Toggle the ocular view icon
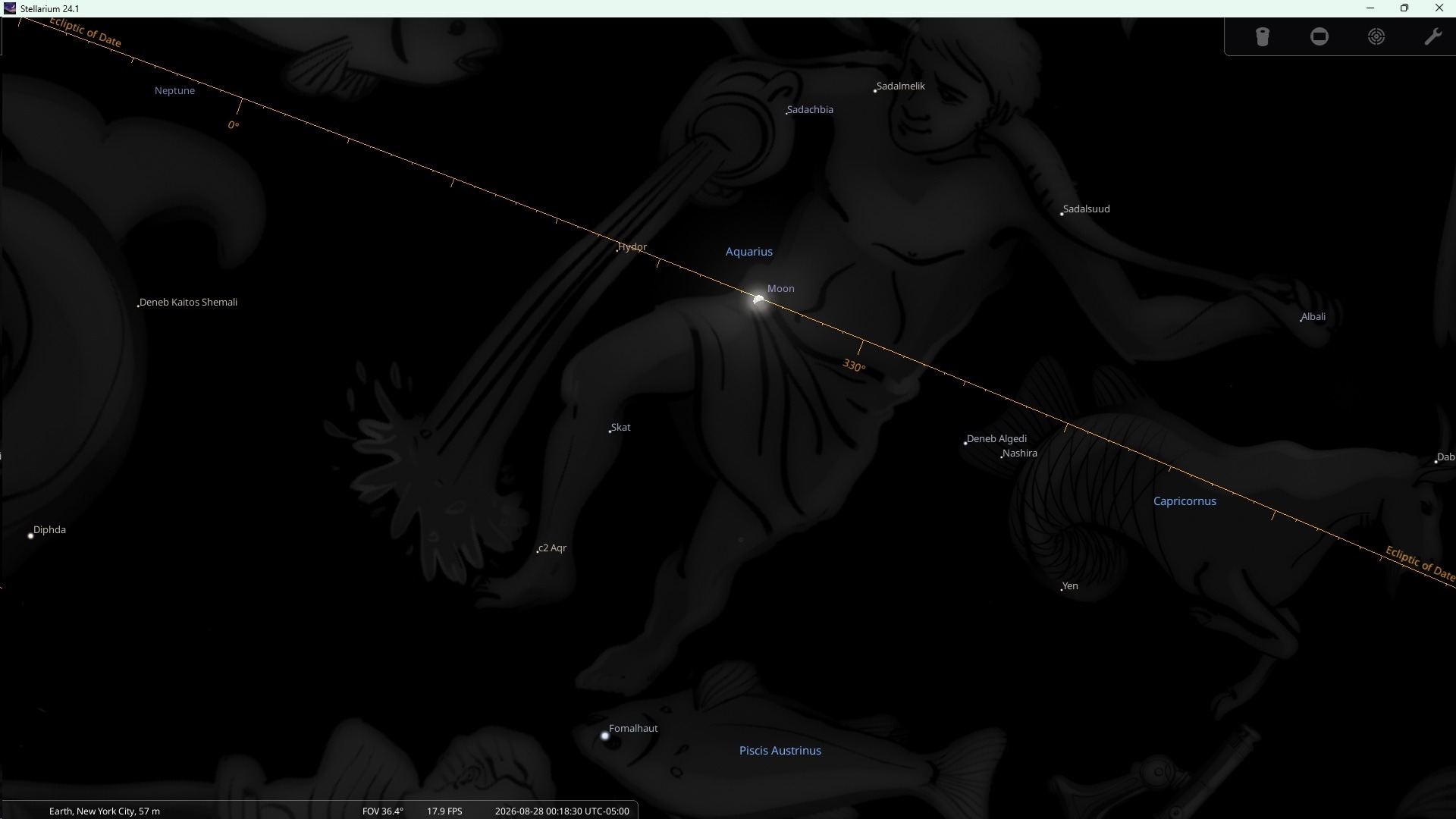This screenshot has height=819, width=1456. [x=1263, y=37]
